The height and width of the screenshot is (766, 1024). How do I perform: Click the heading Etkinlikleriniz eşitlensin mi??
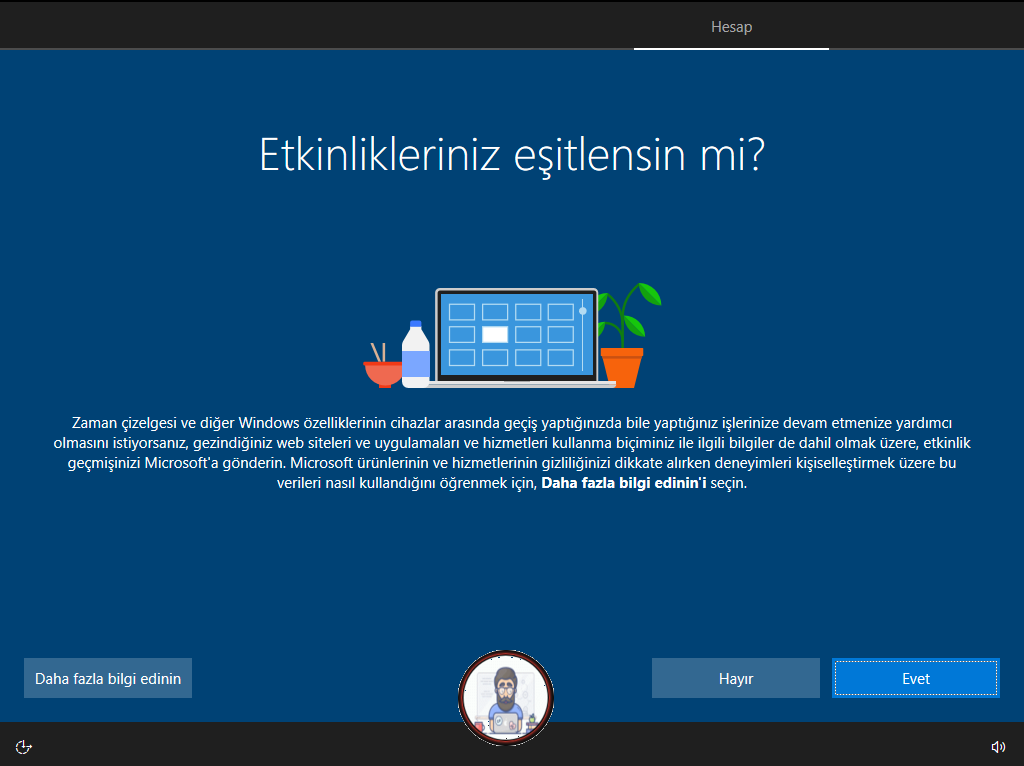click(512, 155)
